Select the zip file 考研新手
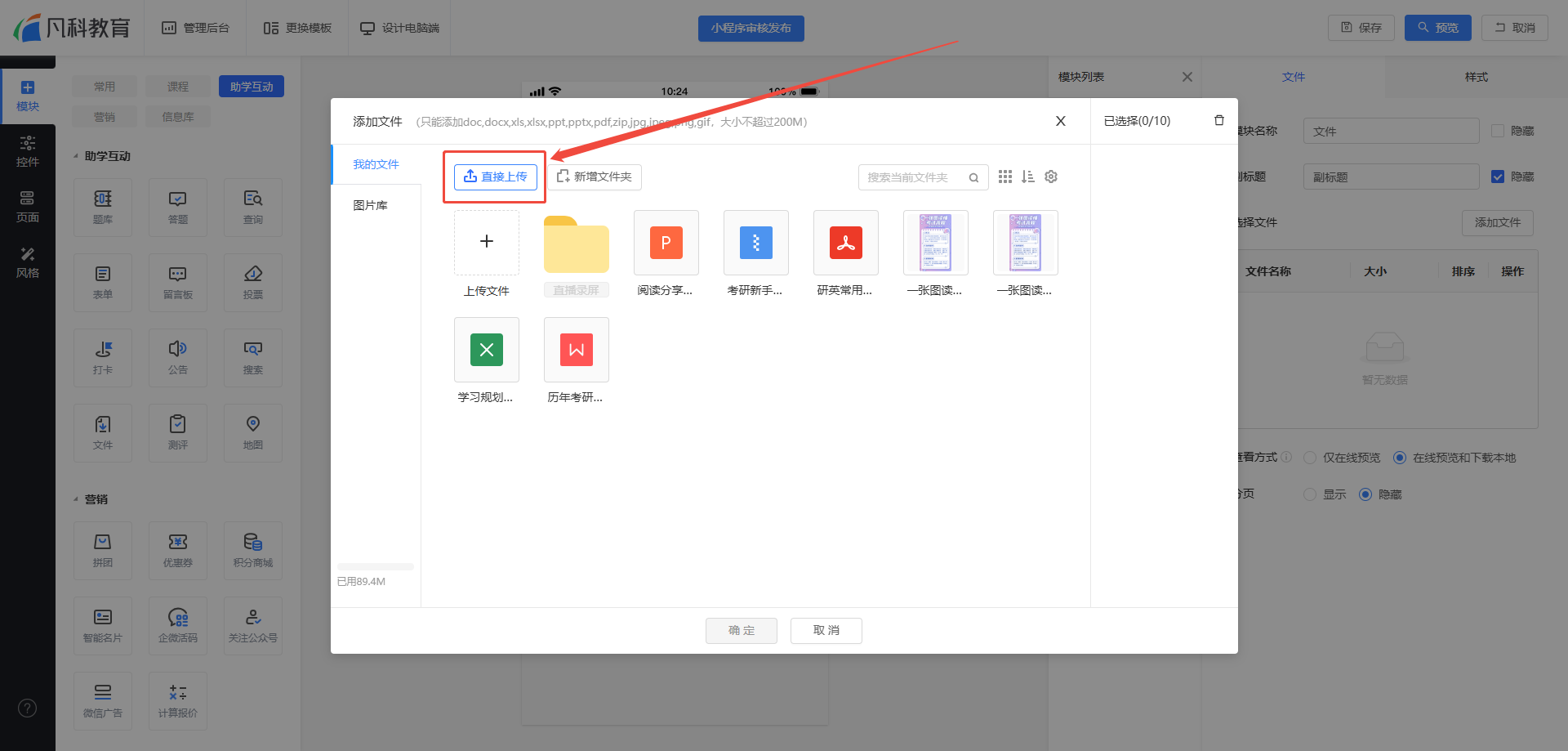Viewport: 1568px width, 751px height. [x=755, y=243]
